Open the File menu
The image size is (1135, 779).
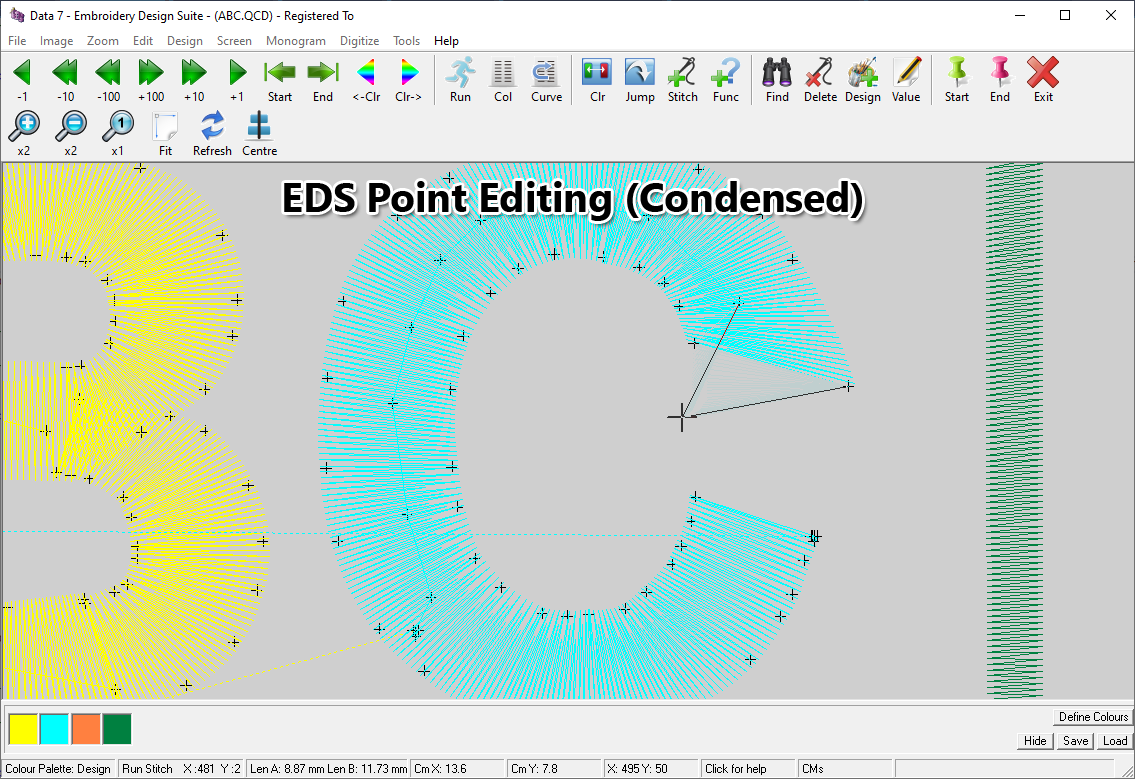click(x=17, y=41)
